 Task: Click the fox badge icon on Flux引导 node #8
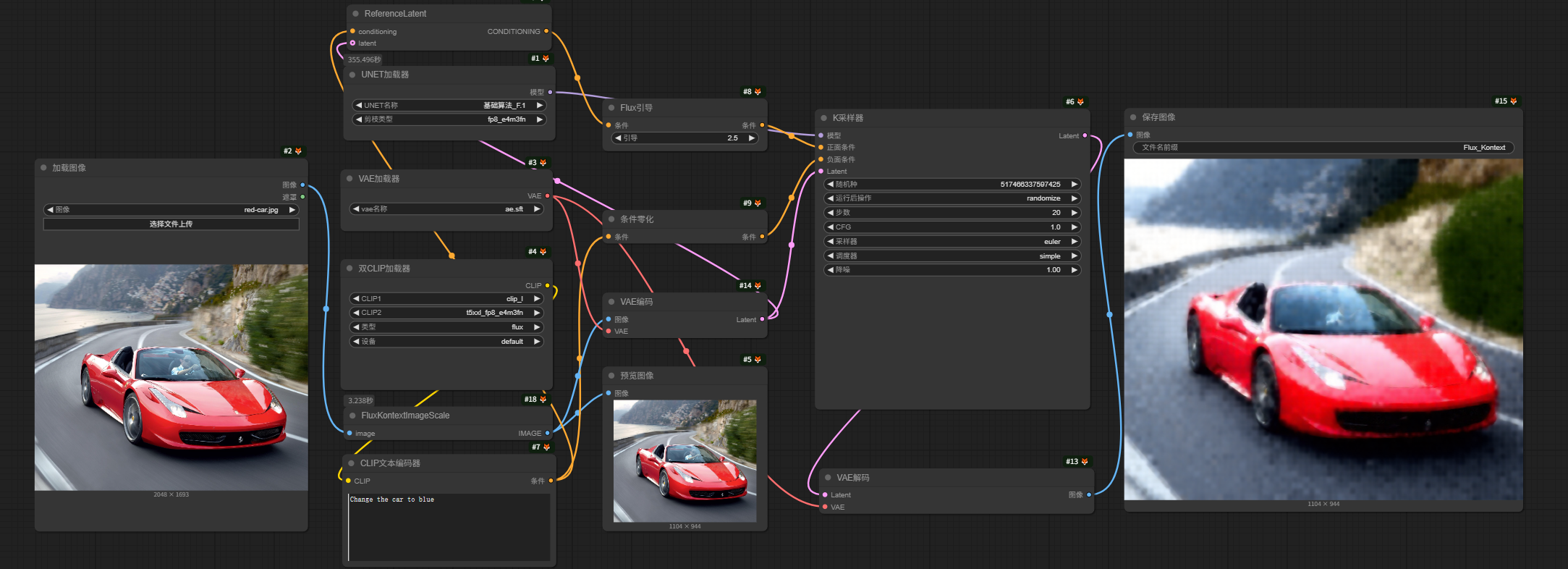[758, 92]
